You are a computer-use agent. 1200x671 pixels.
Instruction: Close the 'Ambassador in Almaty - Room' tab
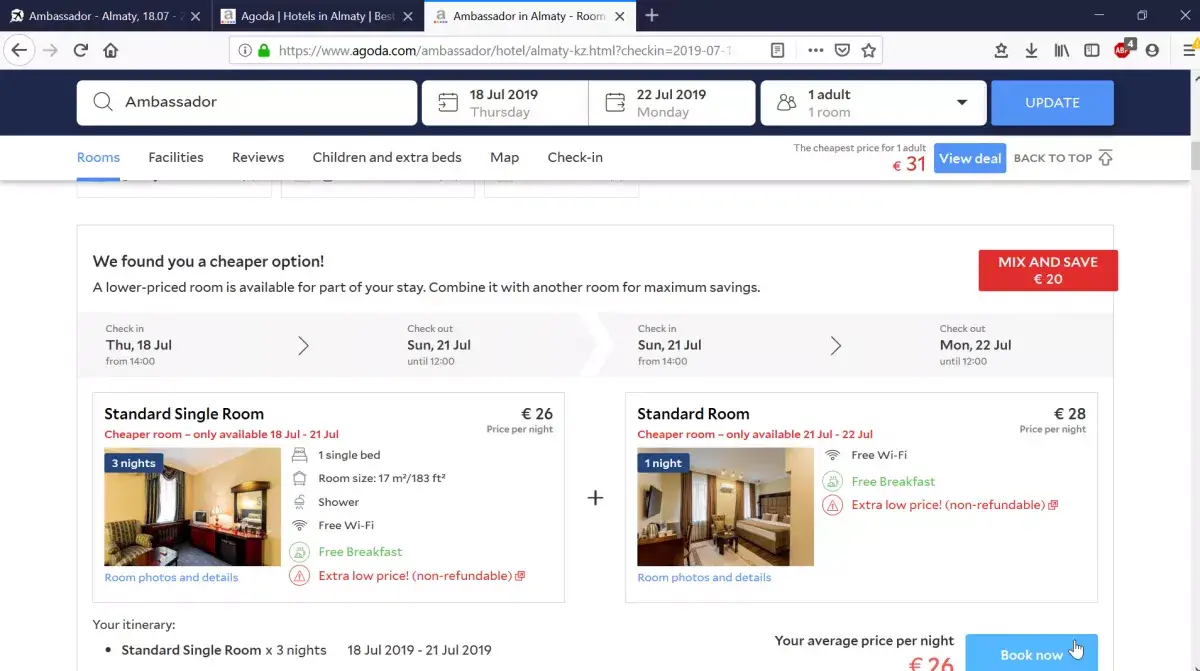621,16
